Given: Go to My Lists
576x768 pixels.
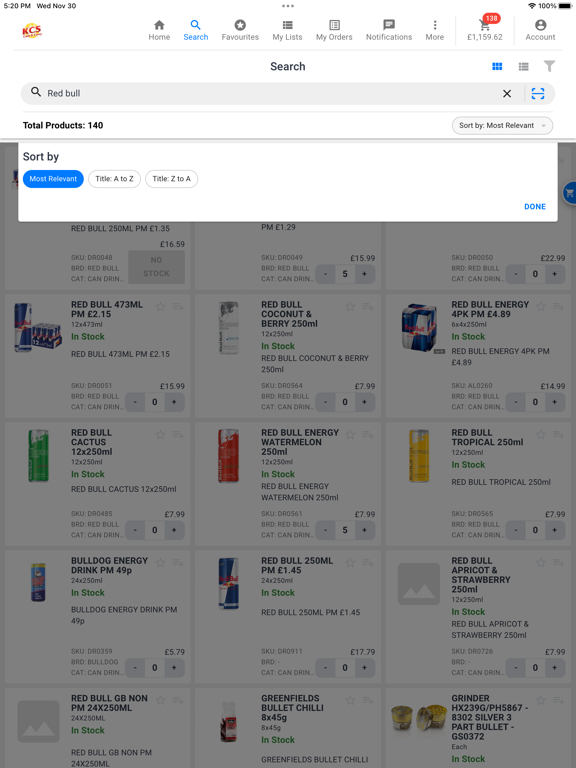Looking at the screenshot, I should click(x=288, y=30).
